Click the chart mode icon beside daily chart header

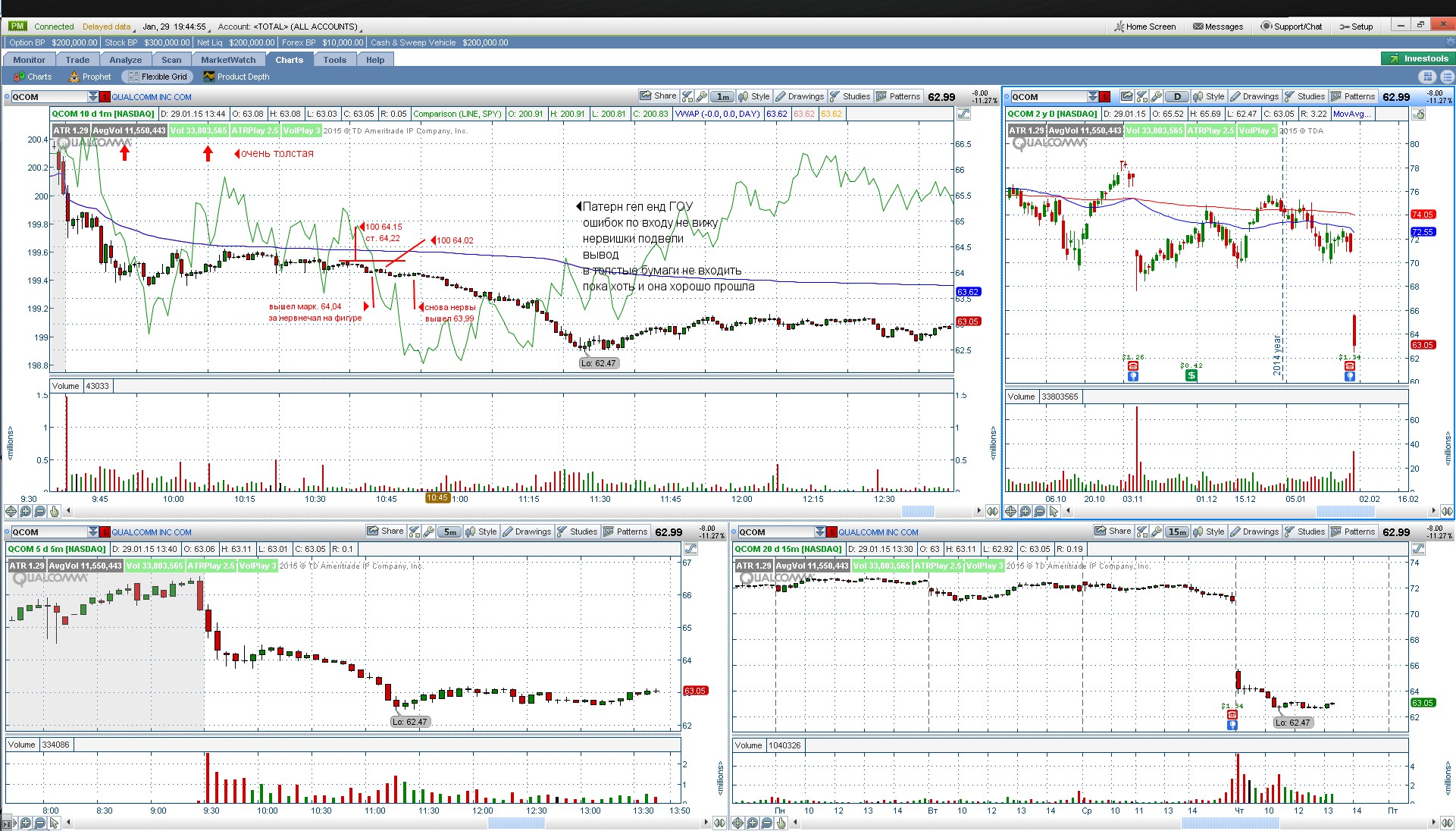click(1418, 114)
